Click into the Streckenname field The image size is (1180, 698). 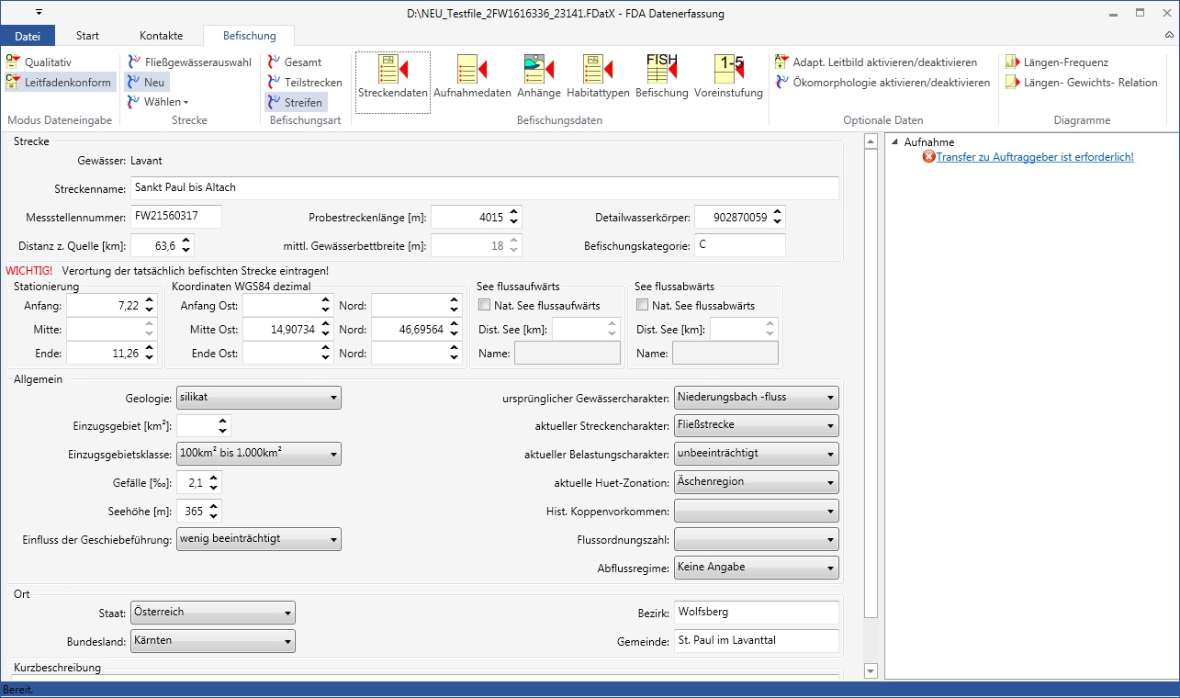pyautogui.click(x=485, y=187)
